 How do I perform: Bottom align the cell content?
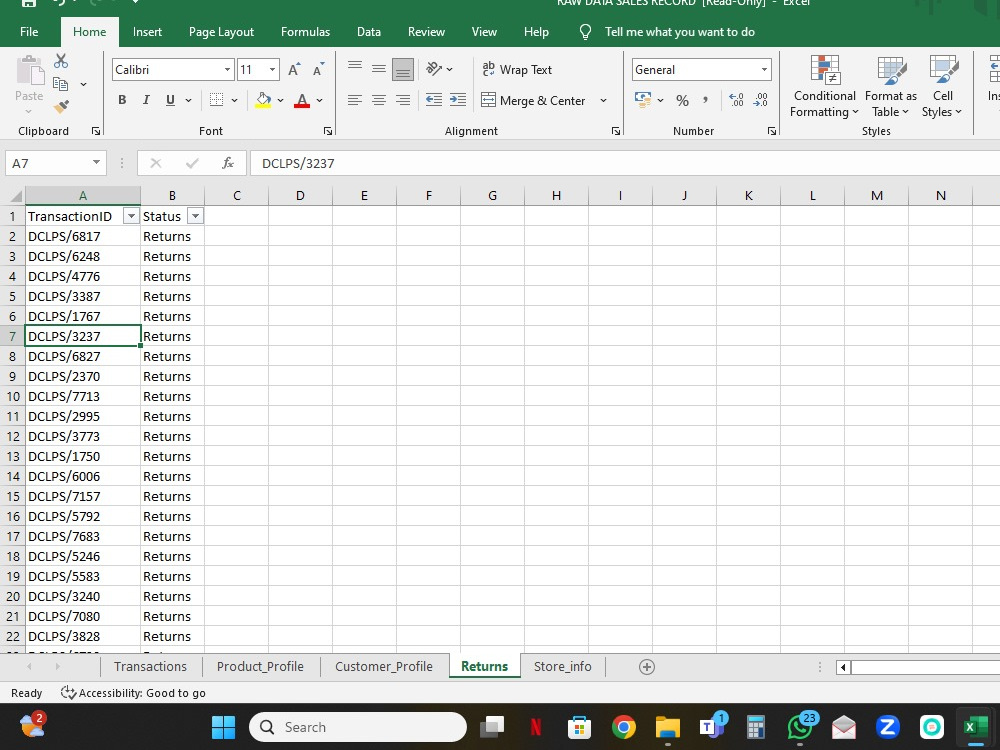(x=402, y=70)
